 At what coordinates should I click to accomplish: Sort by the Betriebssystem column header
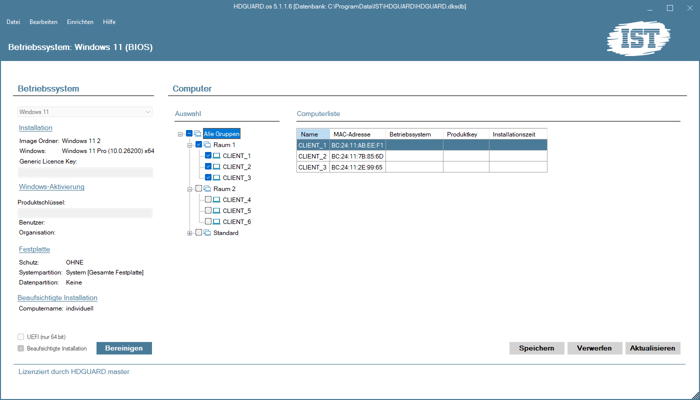[x=414, y=134]
